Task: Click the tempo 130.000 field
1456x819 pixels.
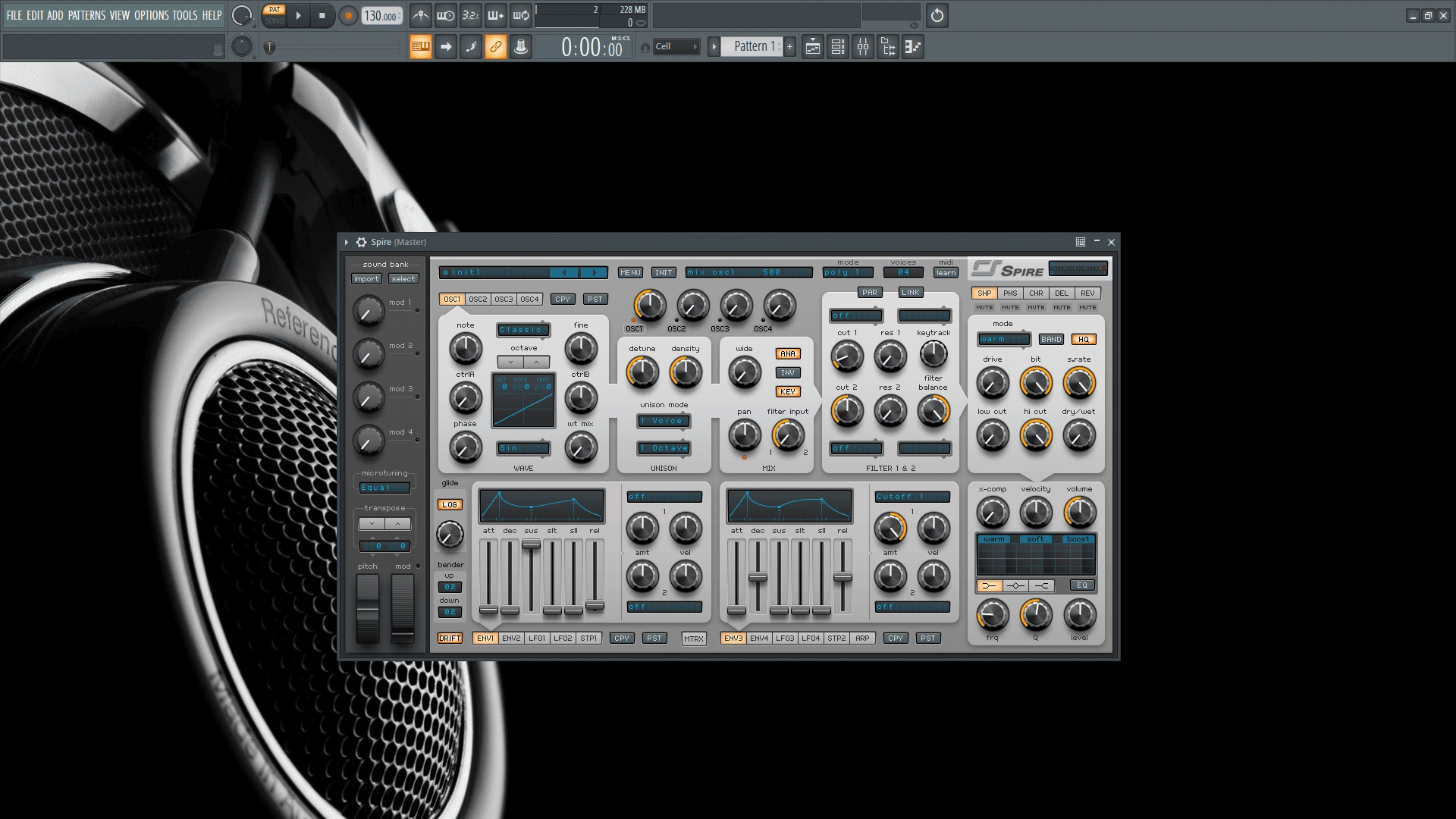Action: point(381,16)
